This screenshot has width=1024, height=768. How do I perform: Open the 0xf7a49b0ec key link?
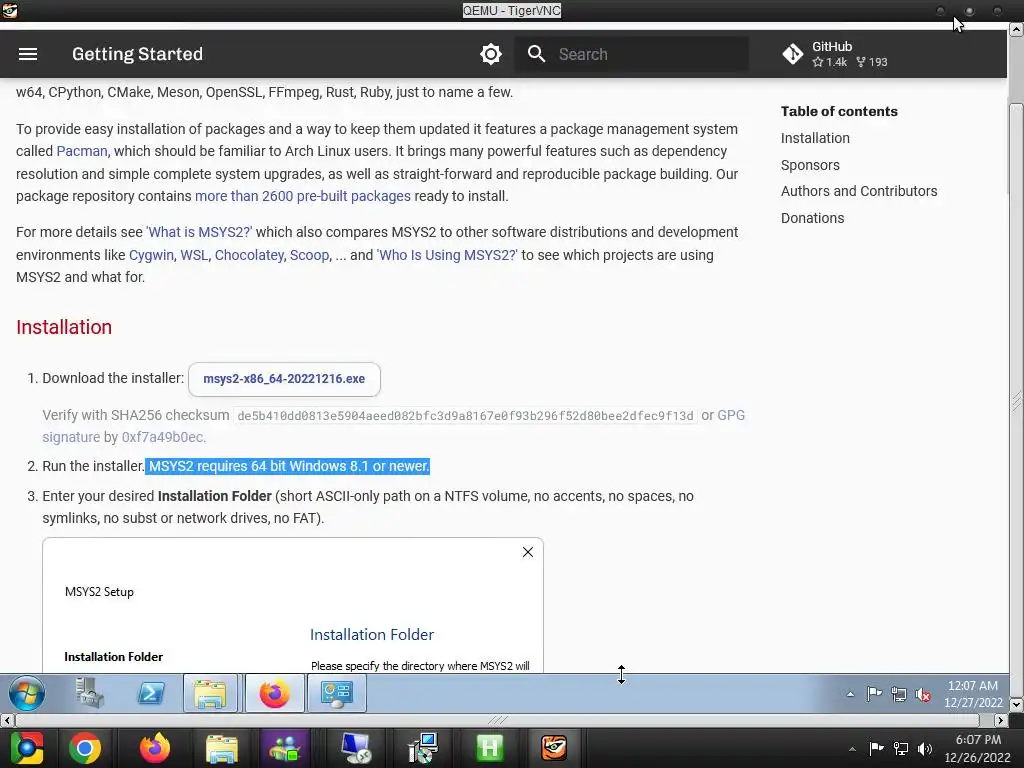(163, 438)
